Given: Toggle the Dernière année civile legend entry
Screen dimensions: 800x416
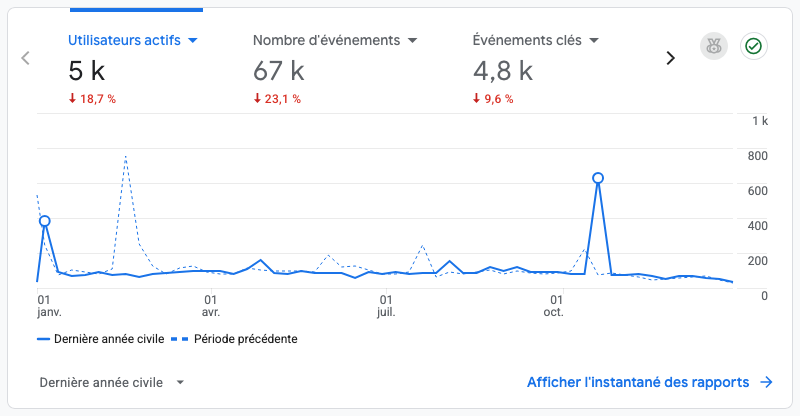Looking at the screenshot, I should click(x=101, y=339).
